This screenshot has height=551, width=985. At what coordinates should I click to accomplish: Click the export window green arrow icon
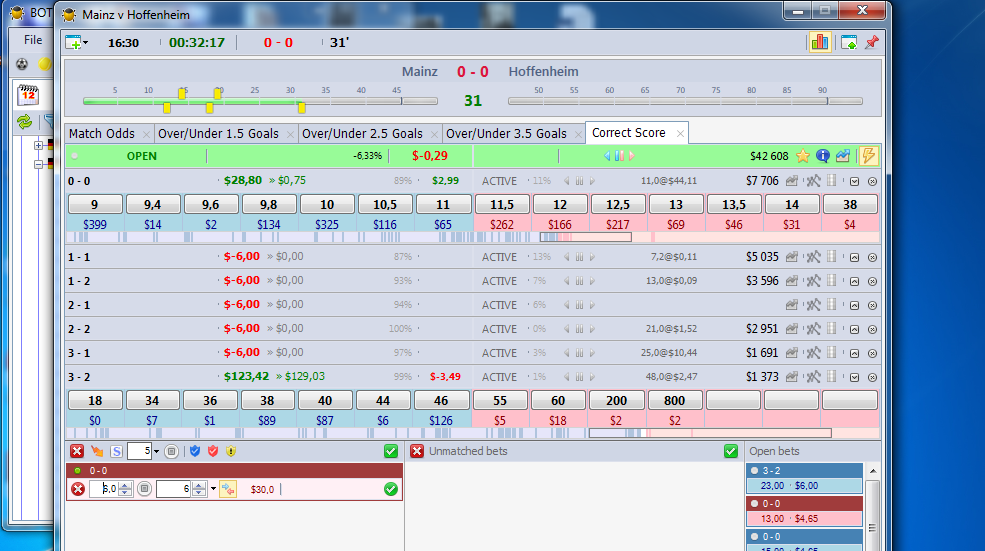click(849, 43)
